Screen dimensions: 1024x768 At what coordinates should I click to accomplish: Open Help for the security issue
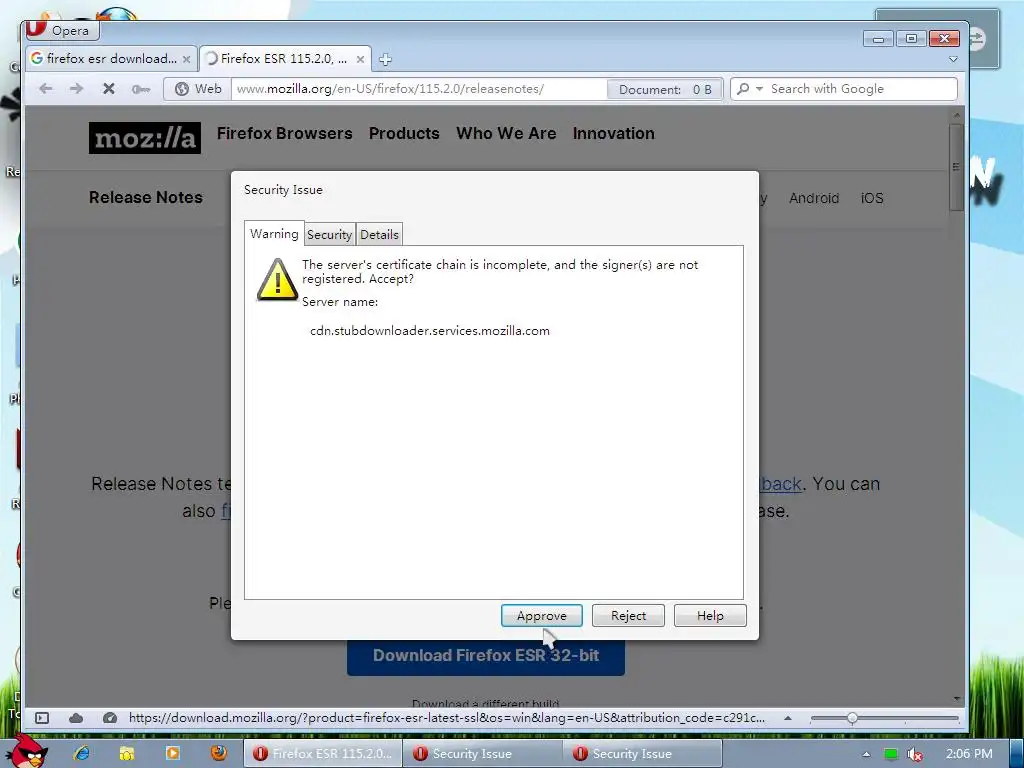[x=710, y=616]
